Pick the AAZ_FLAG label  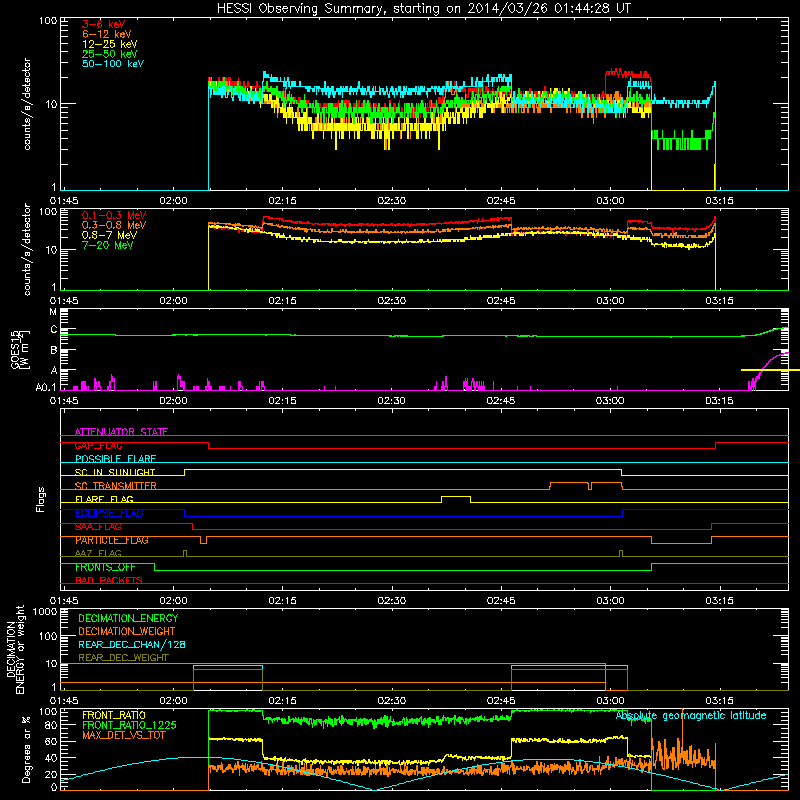(98, 553)
